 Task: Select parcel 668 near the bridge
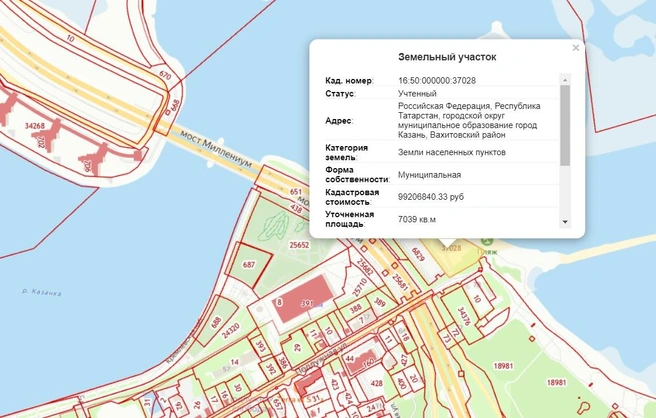click(x=175, y=105)
